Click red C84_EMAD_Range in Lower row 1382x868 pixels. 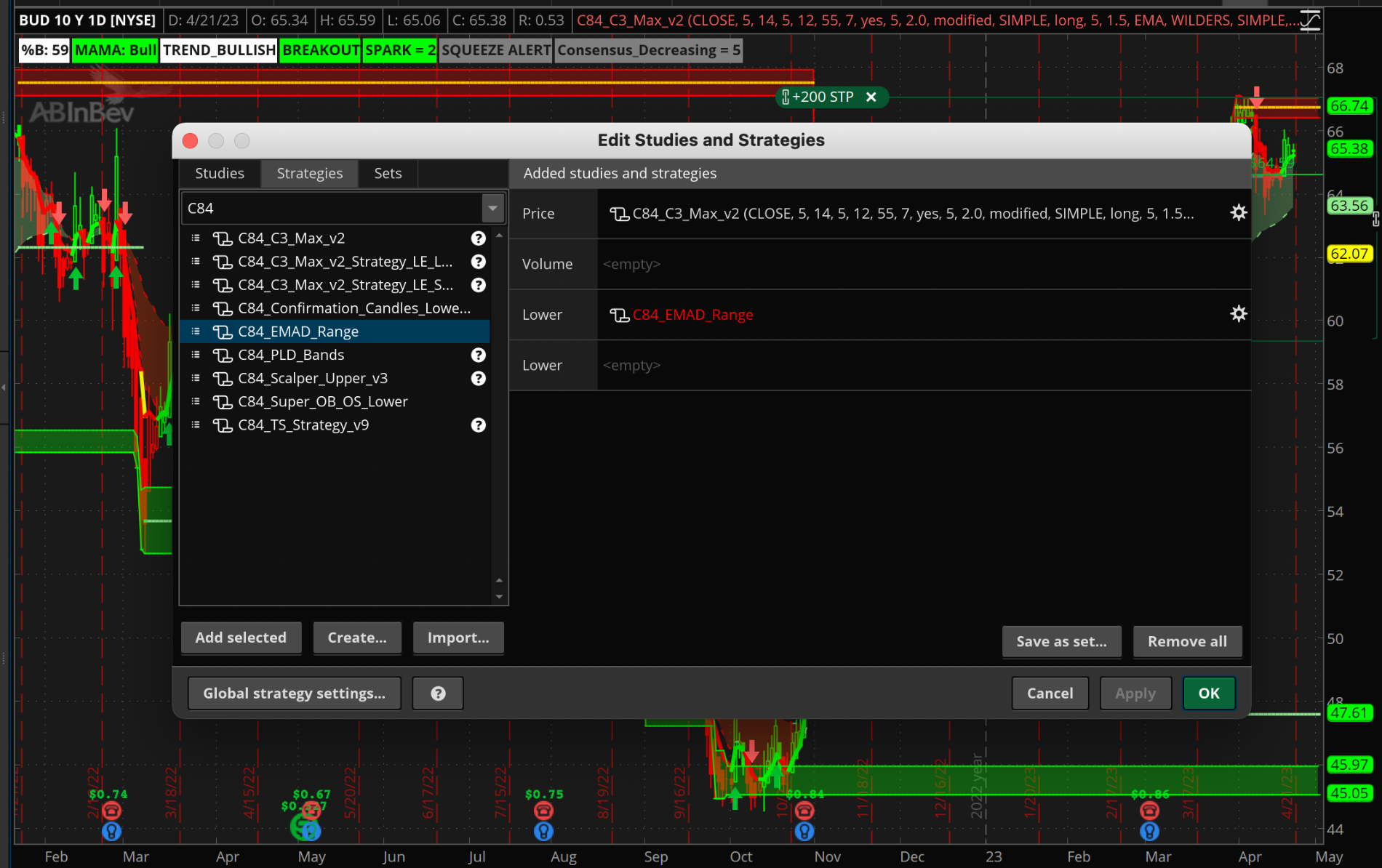(692, 315)
